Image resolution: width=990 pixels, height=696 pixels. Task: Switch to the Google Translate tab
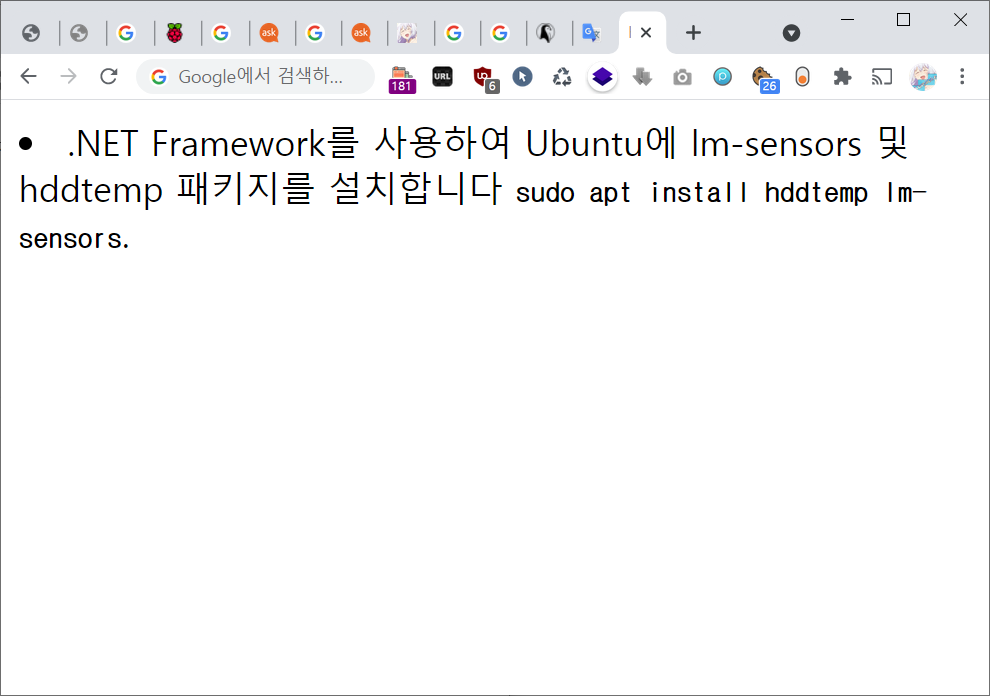[x=592, y=33]
